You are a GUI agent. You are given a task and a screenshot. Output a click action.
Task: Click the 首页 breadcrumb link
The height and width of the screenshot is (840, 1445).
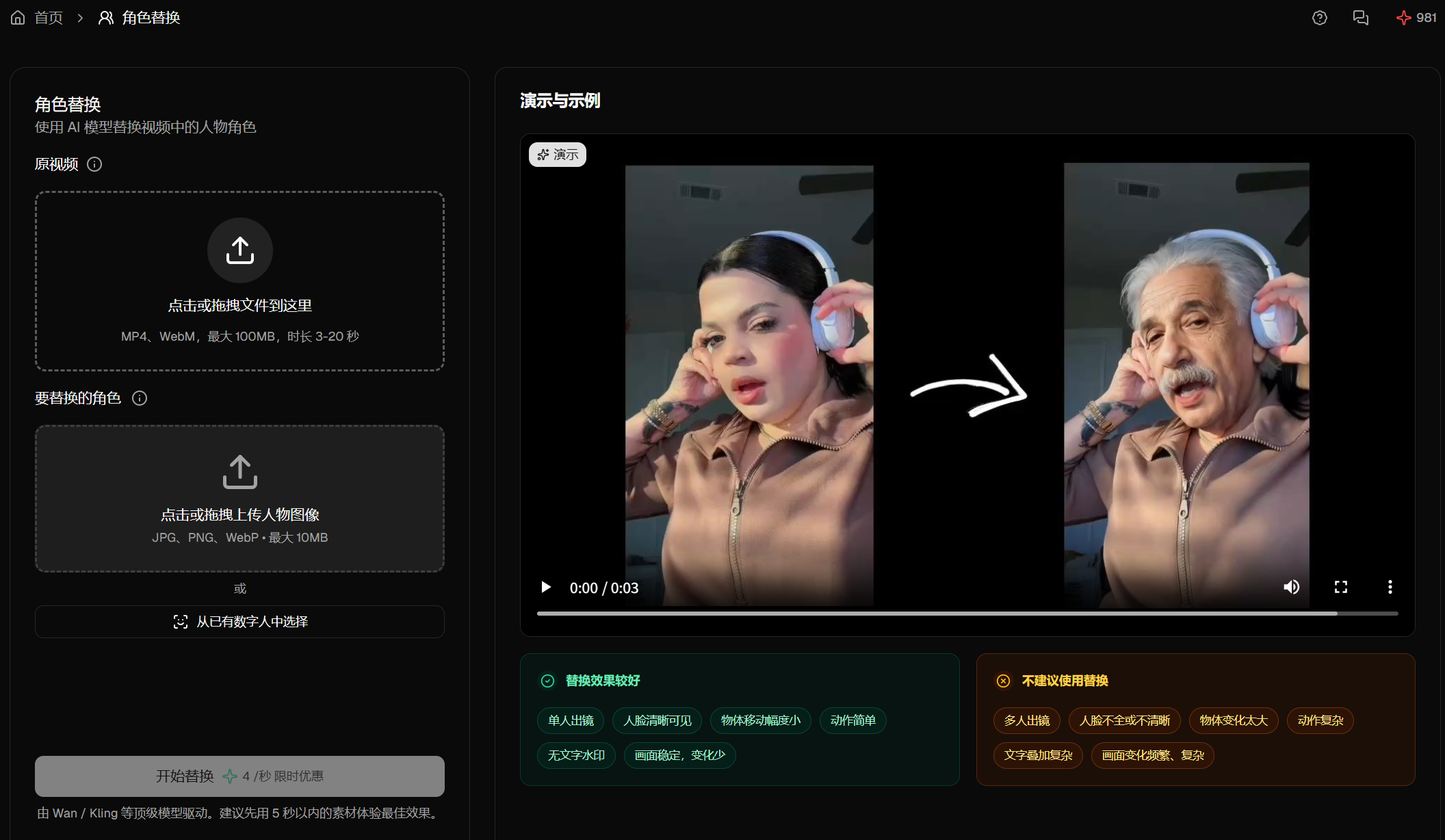coord(49,18)
